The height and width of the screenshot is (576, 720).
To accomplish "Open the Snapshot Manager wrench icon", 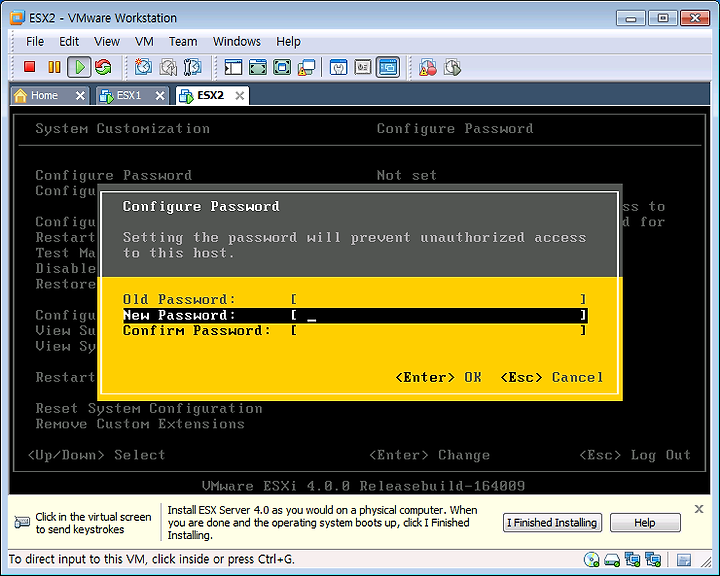I will point(192,67).
